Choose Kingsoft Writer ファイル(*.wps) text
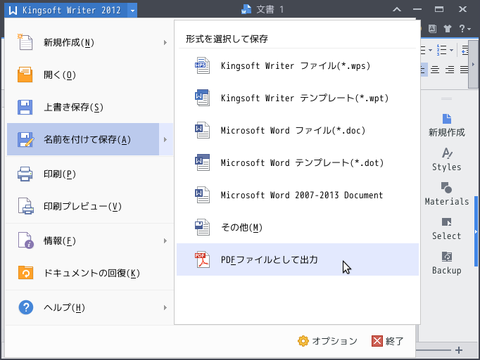This screenshot has width=480, height=360. point(295,65)
